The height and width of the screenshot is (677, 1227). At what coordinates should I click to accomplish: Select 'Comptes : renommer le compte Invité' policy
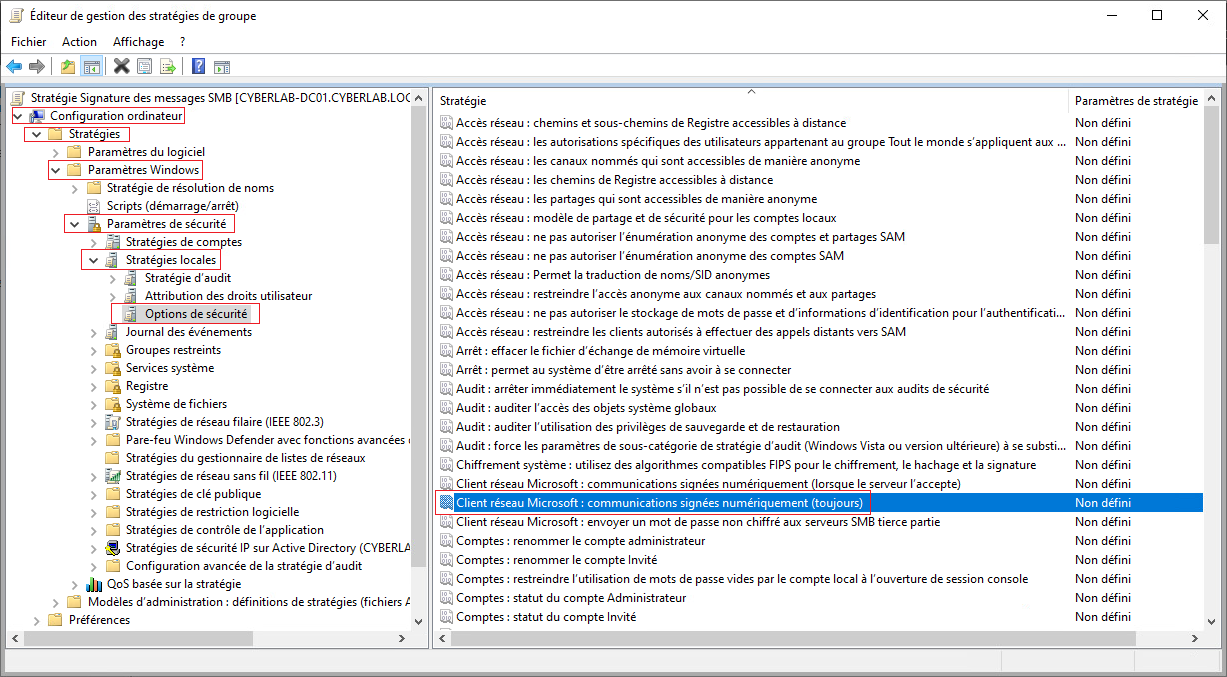pos(556,560)
